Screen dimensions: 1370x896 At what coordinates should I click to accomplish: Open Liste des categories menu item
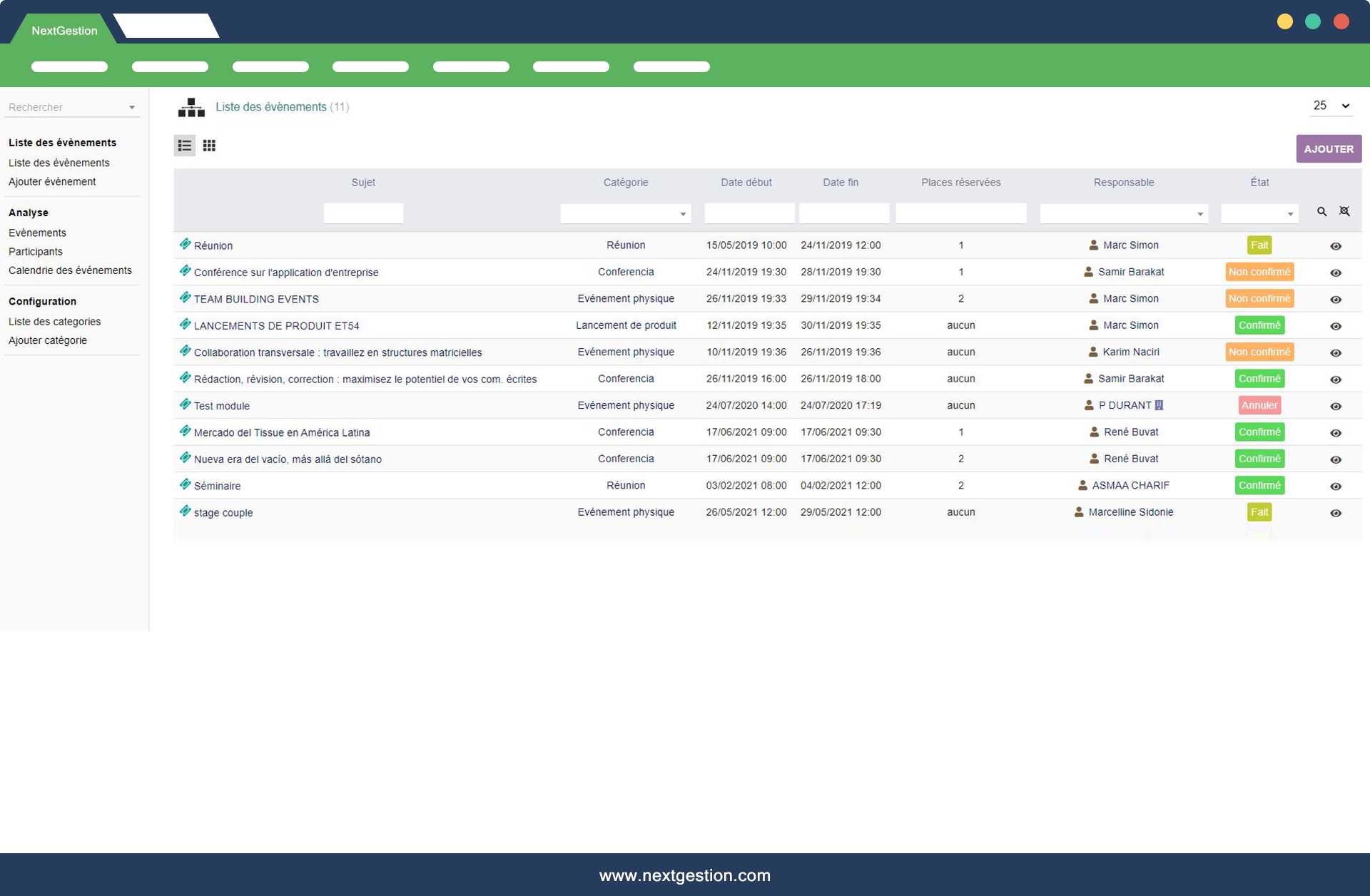tap(54, 322)
